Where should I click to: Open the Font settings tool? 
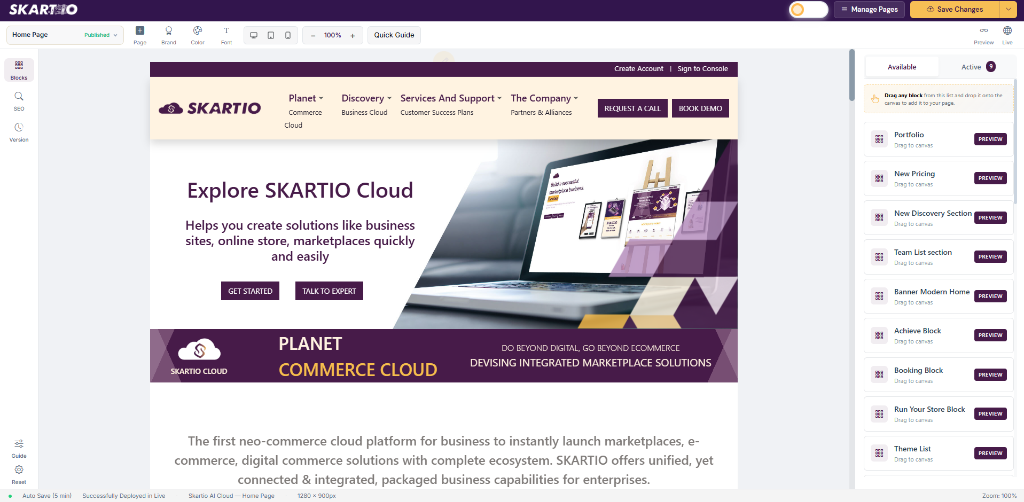(226, 35)
